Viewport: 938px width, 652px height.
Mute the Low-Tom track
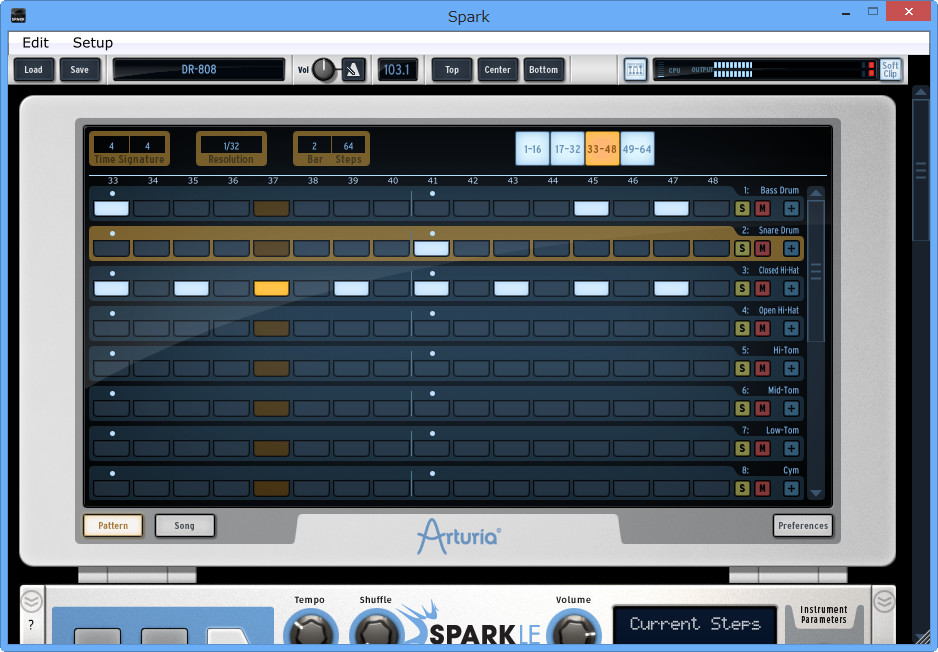[x=762, y=449]
